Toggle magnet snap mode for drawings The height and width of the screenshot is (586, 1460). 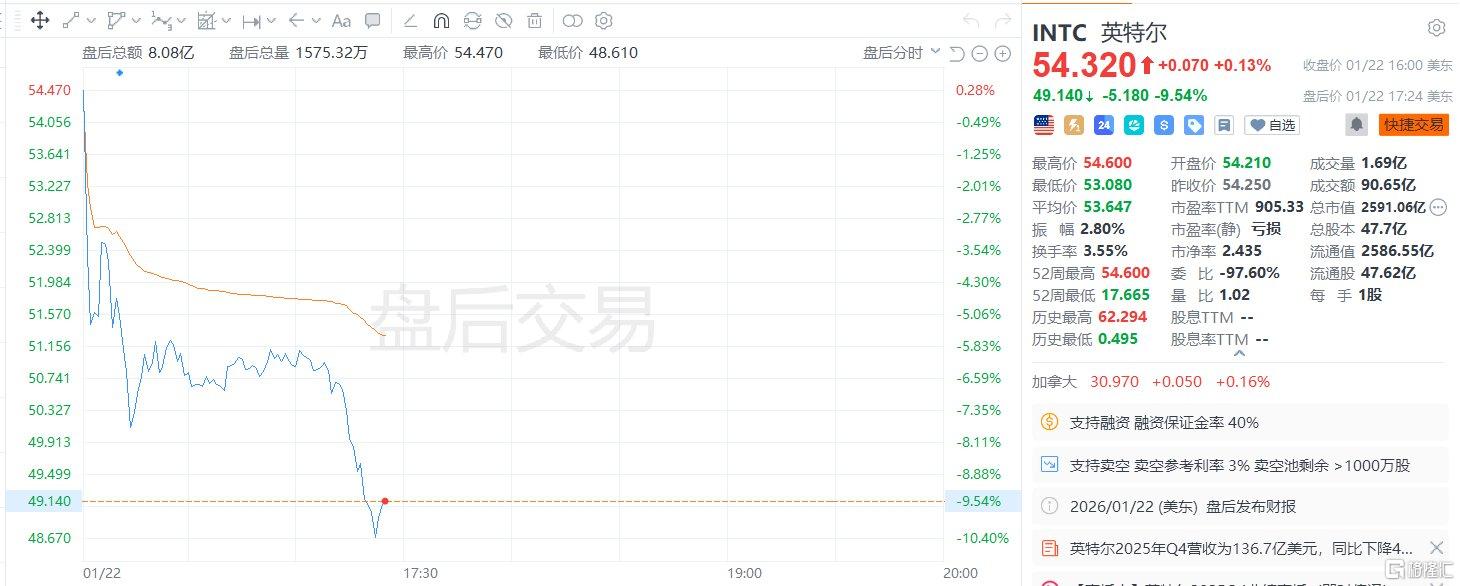pyautogui.click(x=441, y=20)
